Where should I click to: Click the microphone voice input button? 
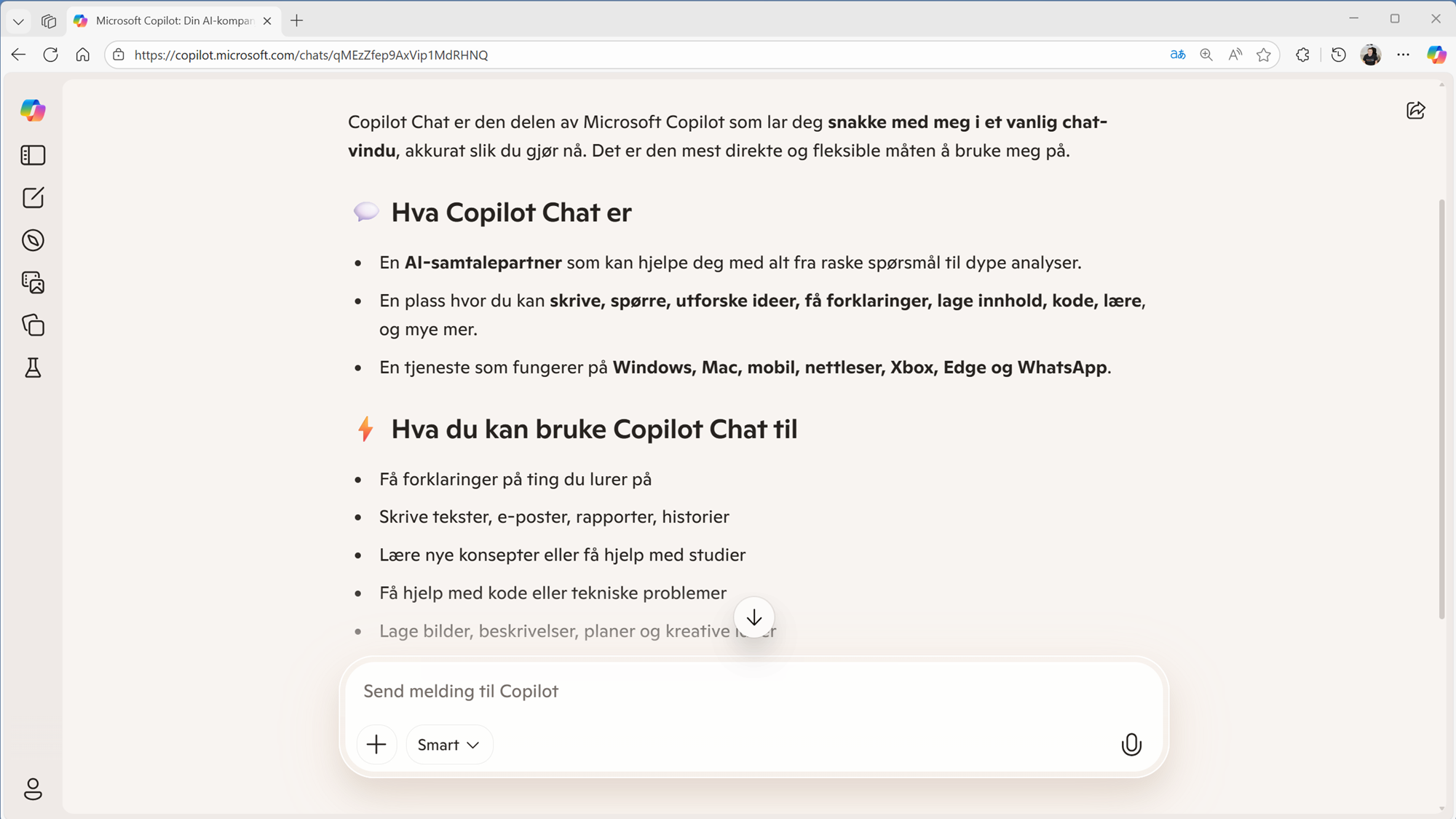pos(1131,744)
